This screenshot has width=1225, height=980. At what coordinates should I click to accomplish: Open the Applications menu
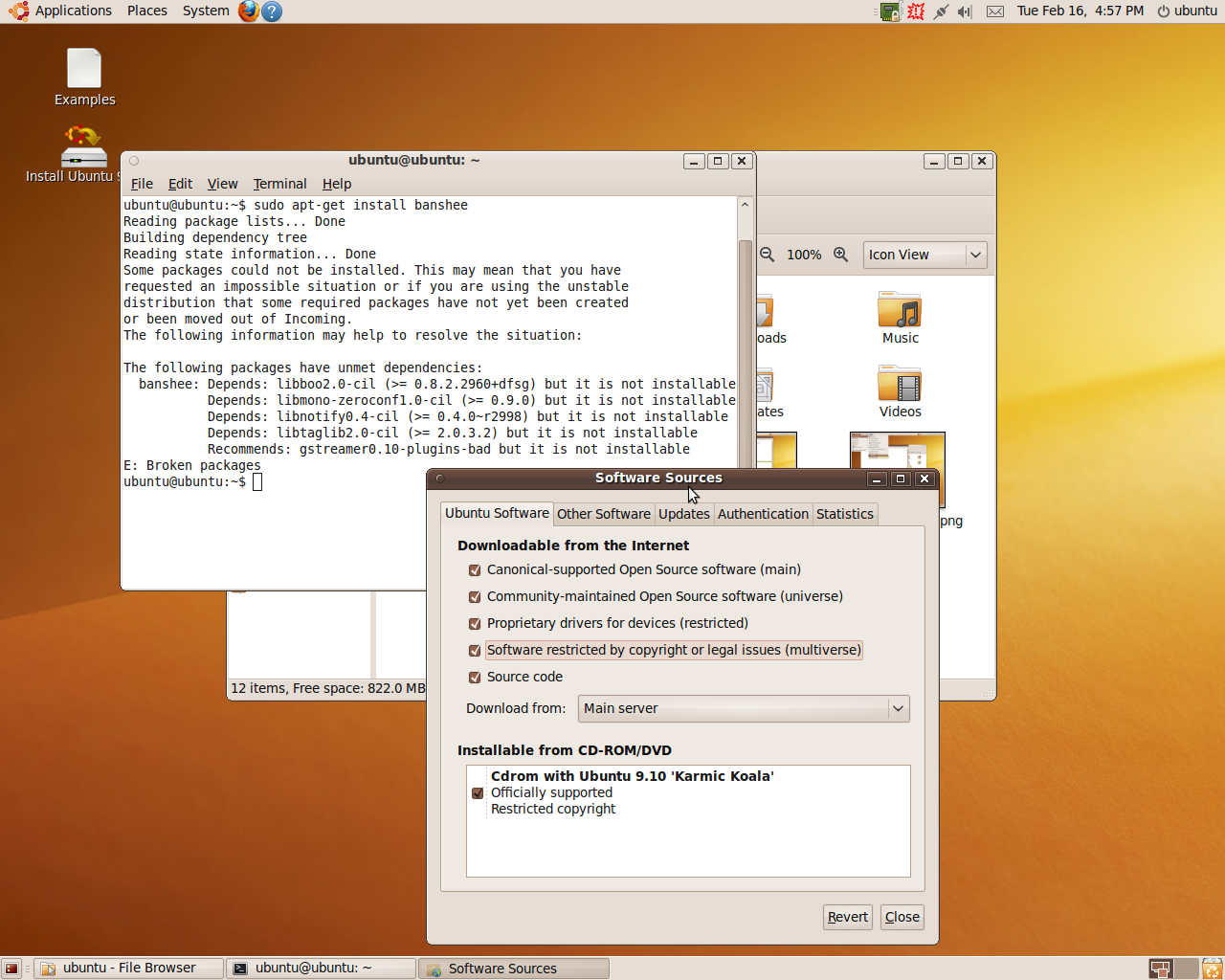(x=73, y=11)
